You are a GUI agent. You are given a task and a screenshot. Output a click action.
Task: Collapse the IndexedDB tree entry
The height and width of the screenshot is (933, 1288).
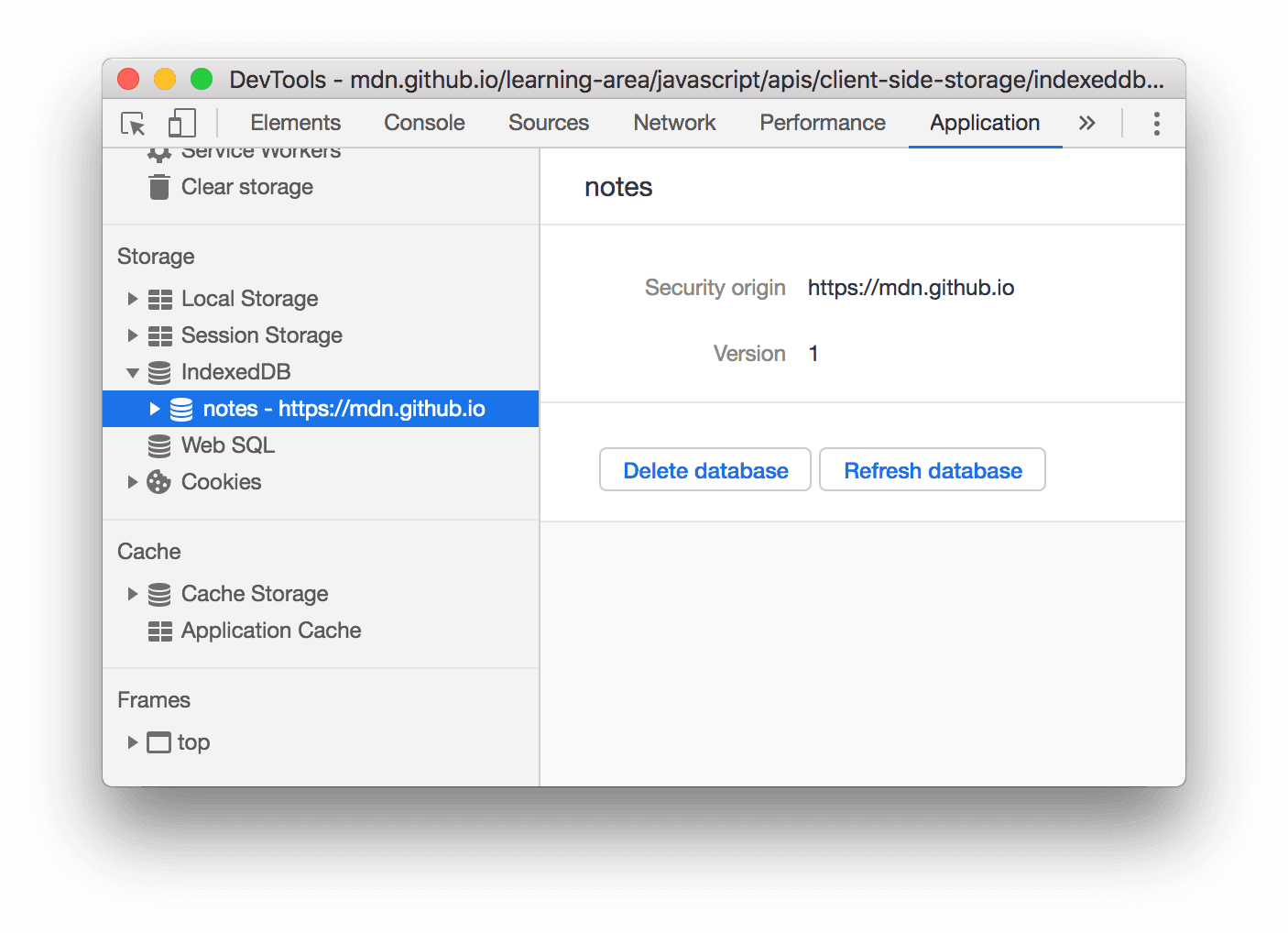(132, 372)
